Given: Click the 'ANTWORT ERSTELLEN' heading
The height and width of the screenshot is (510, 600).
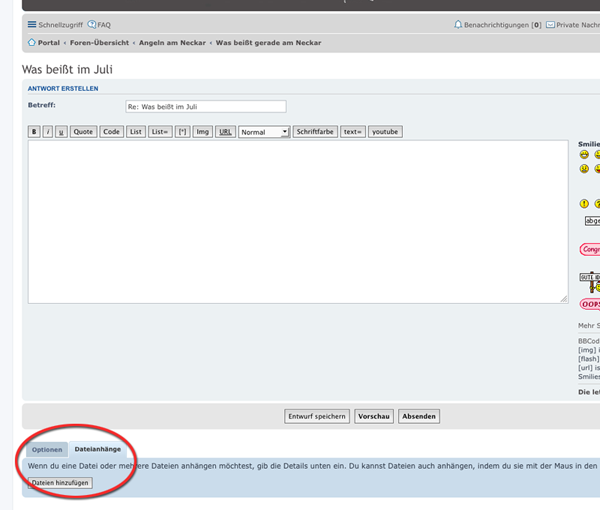Looking at the screenshot, I should (x=63, y=88).
